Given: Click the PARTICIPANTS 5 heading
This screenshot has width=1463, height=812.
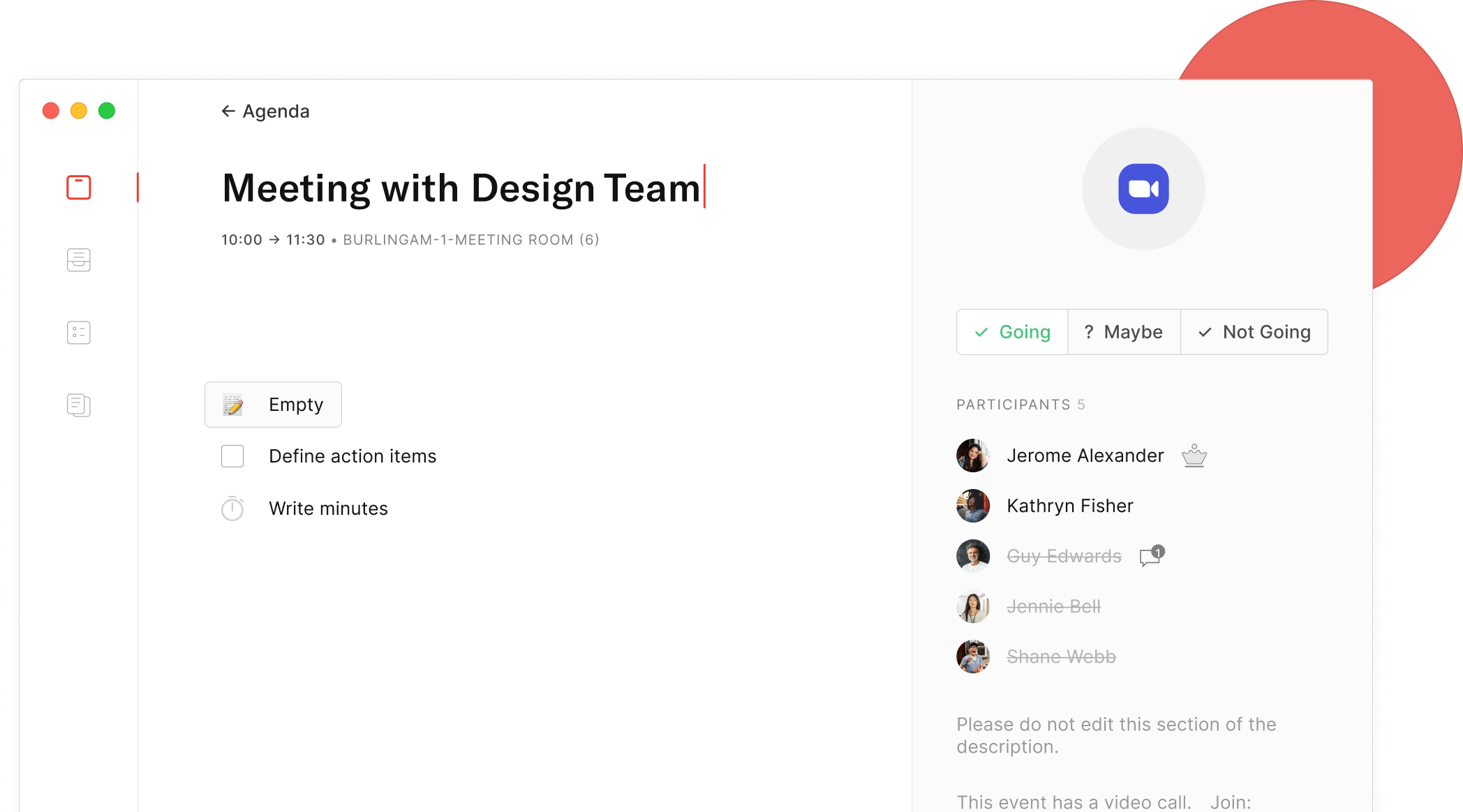Looking at the screenshot, I should point(1020,405).
